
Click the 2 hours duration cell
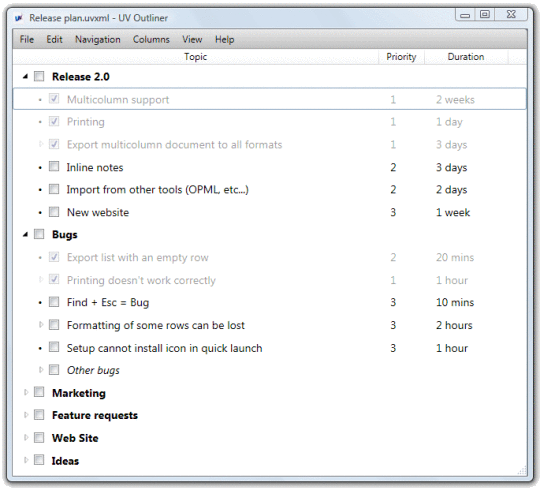tap(454, 325)
